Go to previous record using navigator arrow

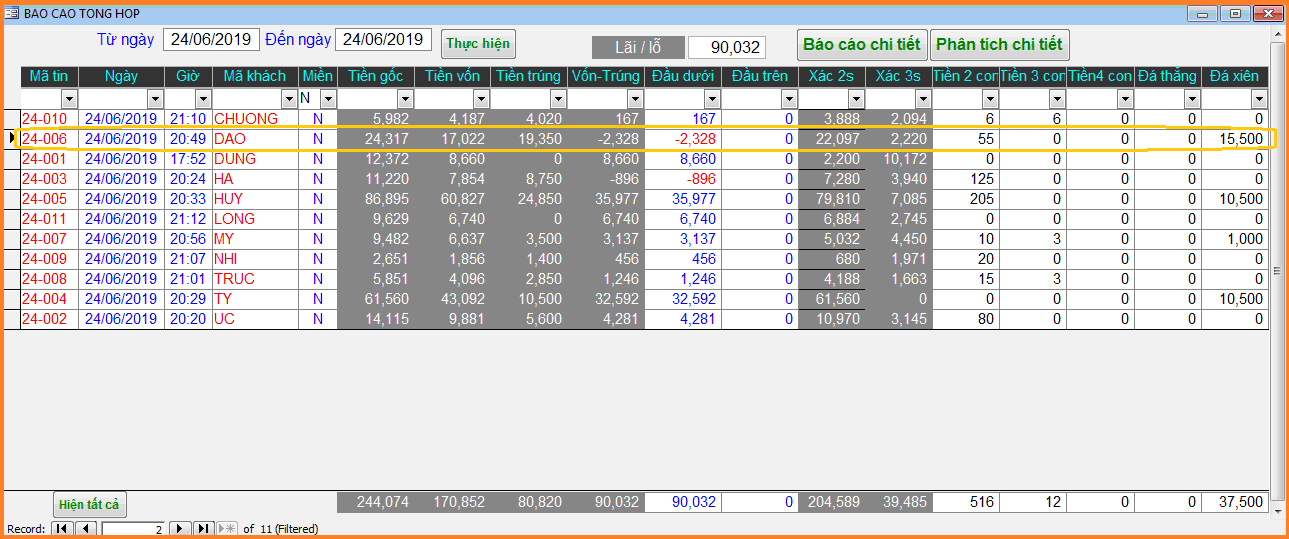(86, 529)
